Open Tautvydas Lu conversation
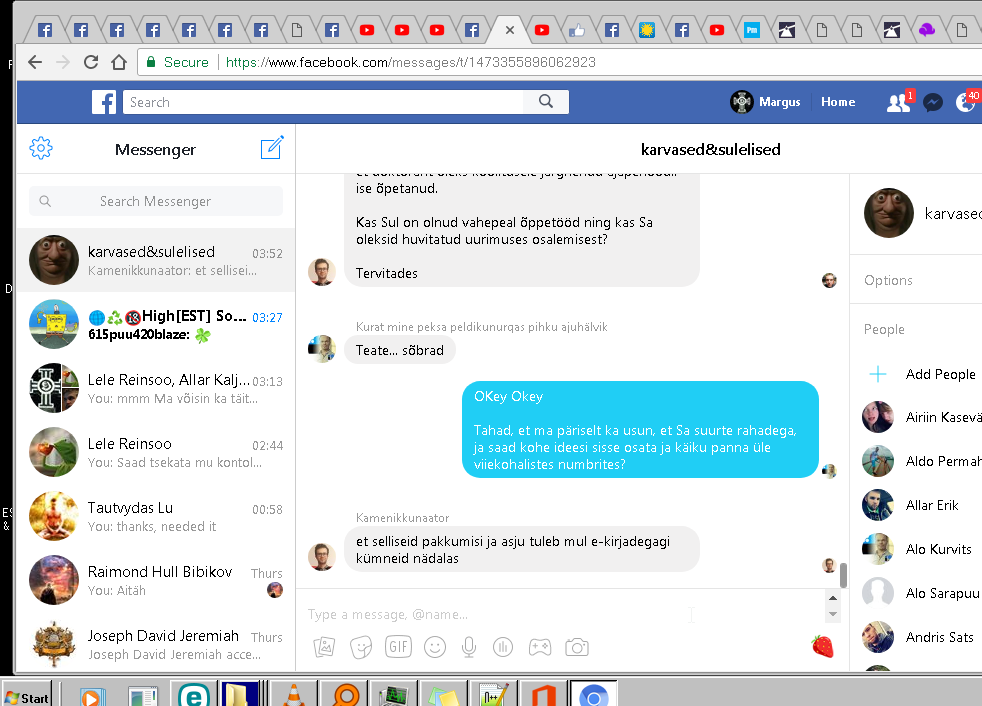982x706 pixels. (155, 516)
